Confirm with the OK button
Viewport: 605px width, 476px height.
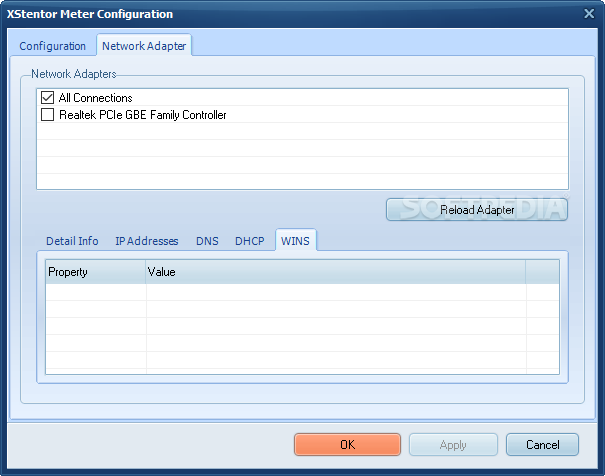point(347,444)
